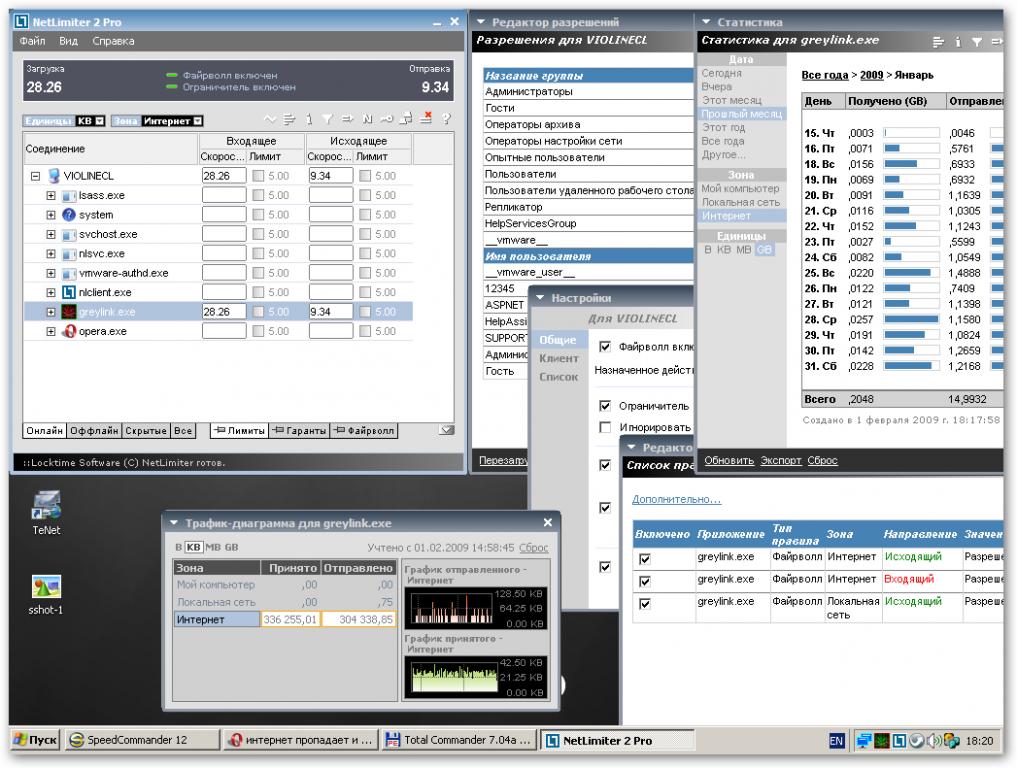The height and width of the screenshot is (768, 1017).
Task: Open the TeNet desktop shortcut
Action: (x=46, y=505)
